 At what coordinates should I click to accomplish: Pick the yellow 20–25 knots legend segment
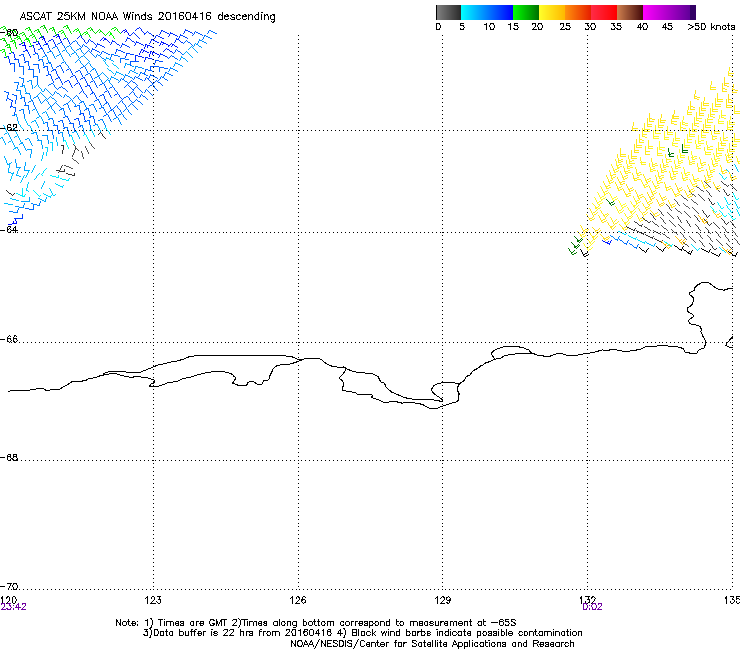552,12
